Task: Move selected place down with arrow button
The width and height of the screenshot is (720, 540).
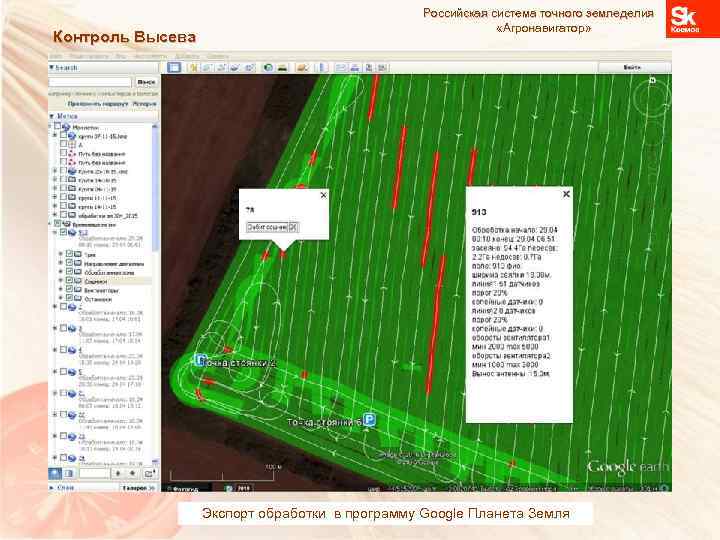Action: click(x=133, y=473)
